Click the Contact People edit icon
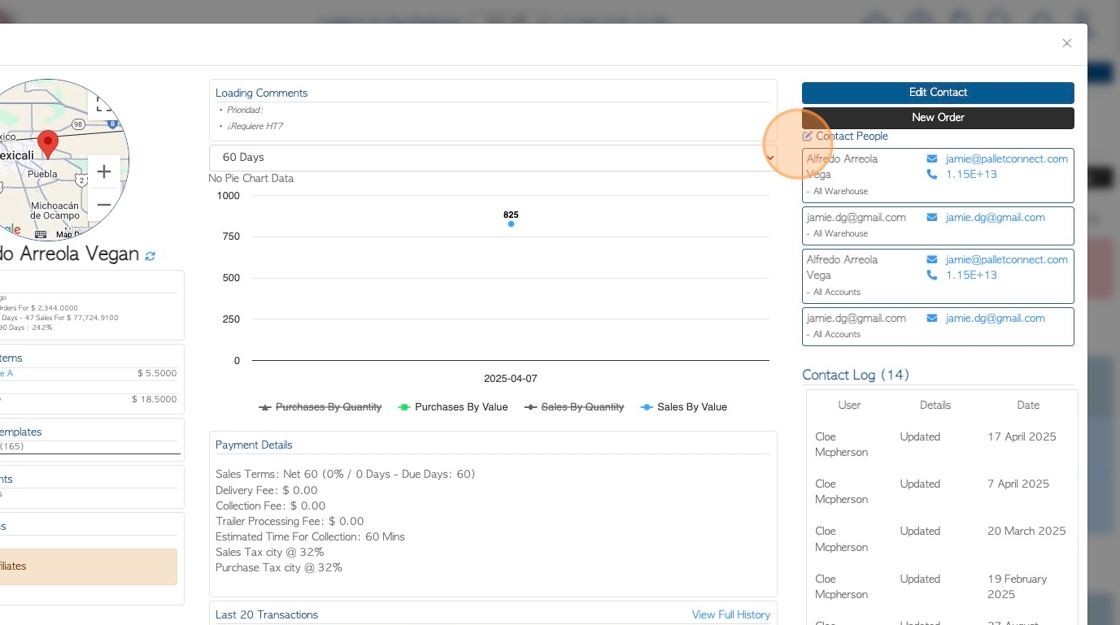This screenshot has height=625, width=1120. click(x=807, y=136)
